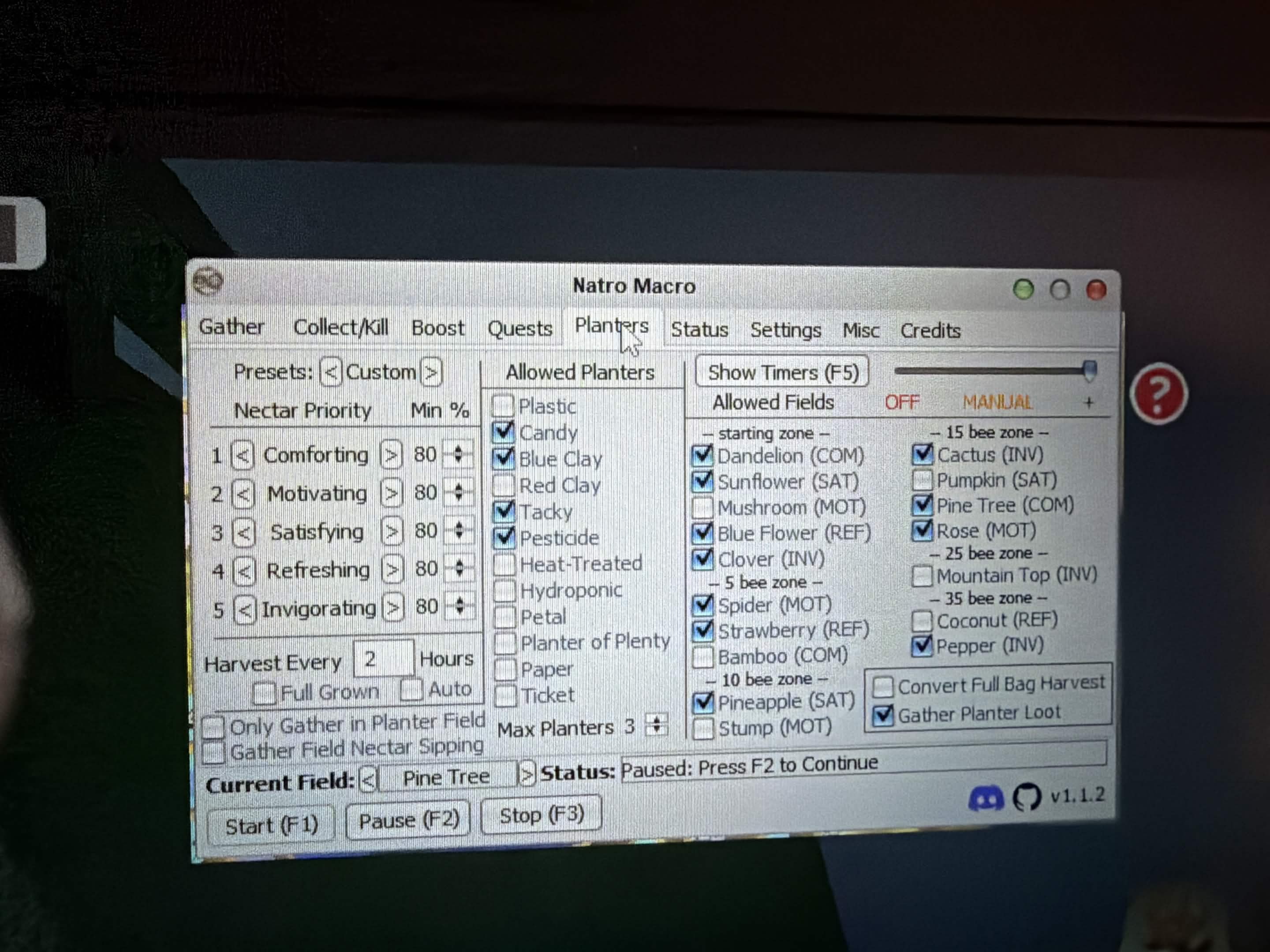Click the plus icon beside MANUAL
The height and width of the screenshot is (952, 1270).
tap(1089, 403)
